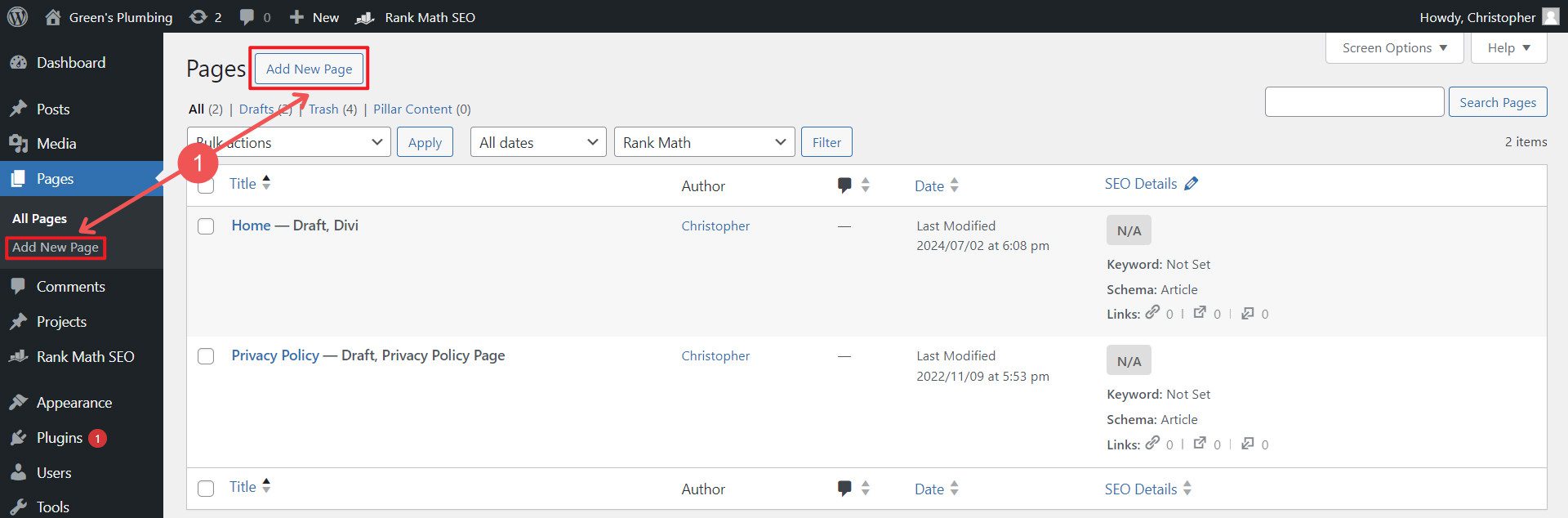Click the SEO Details edit pencil icon
This screenshot has width=1568, height=518.
click(1192, 184)
